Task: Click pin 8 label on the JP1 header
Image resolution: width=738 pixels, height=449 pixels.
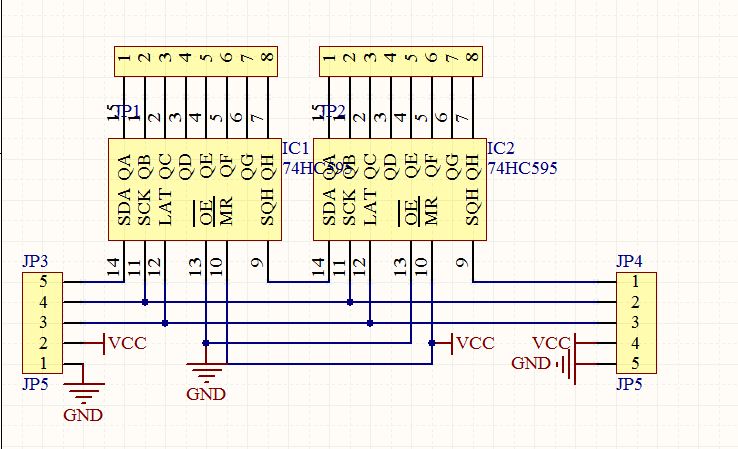Action: click(x=267, y=57)
